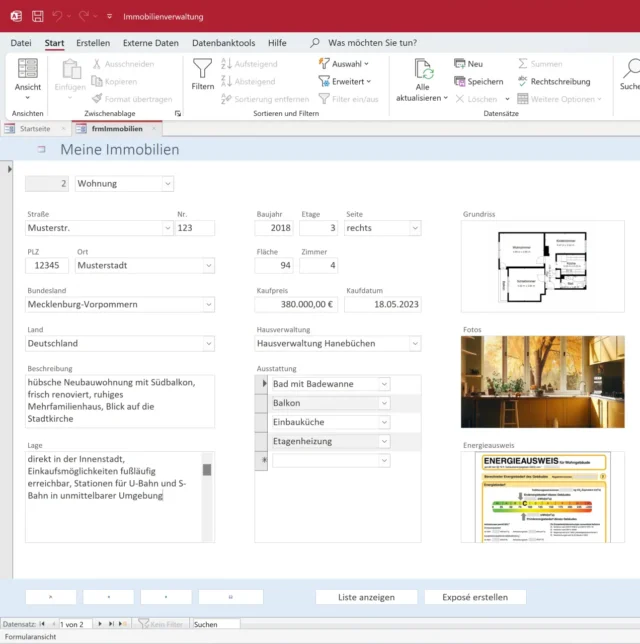The image size is (640, 644).
Task: Click the Liste anzeigen button
Action: coord(365,597)
